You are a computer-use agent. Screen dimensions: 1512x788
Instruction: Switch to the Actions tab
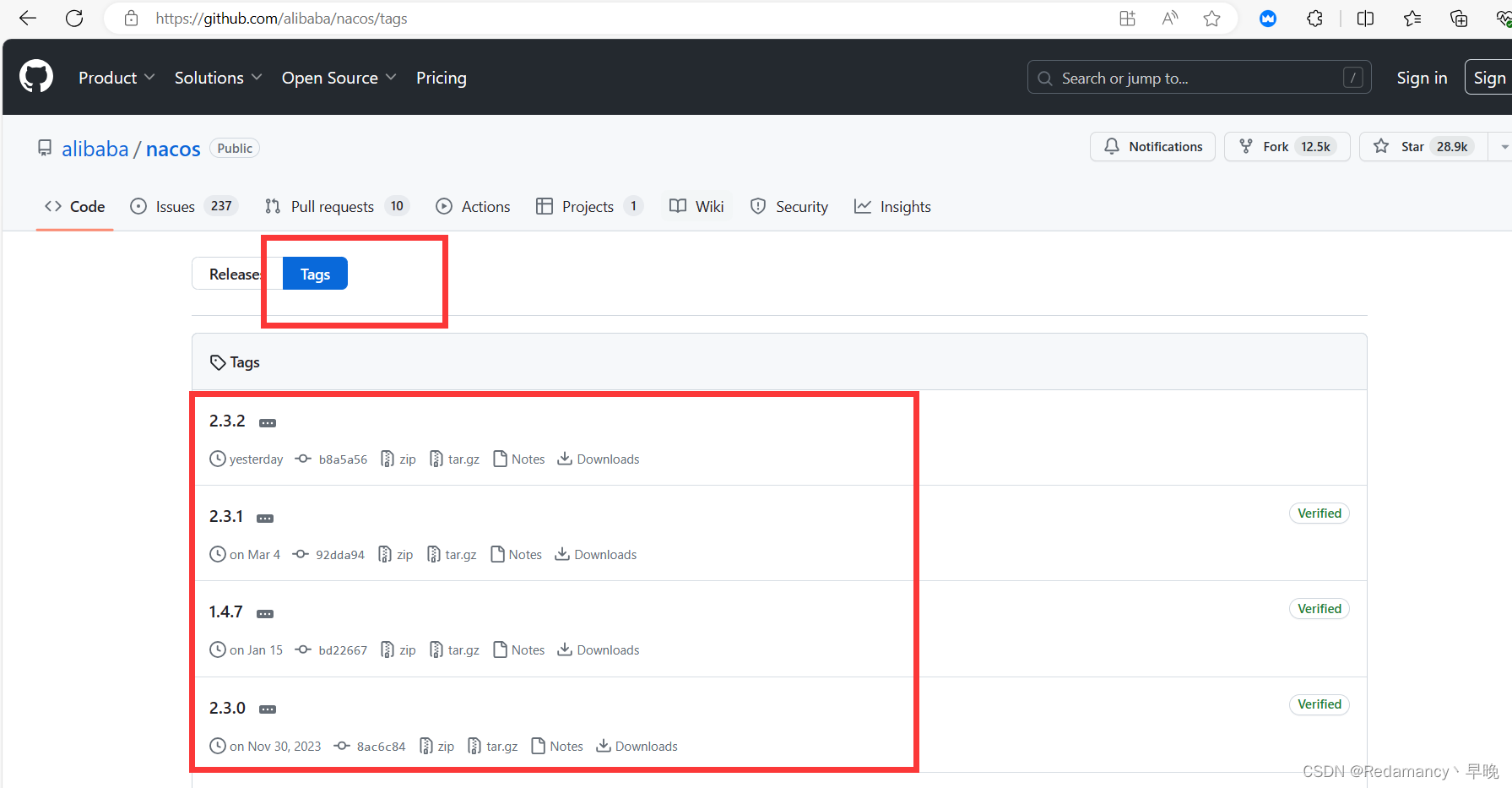tap(473, 207)
